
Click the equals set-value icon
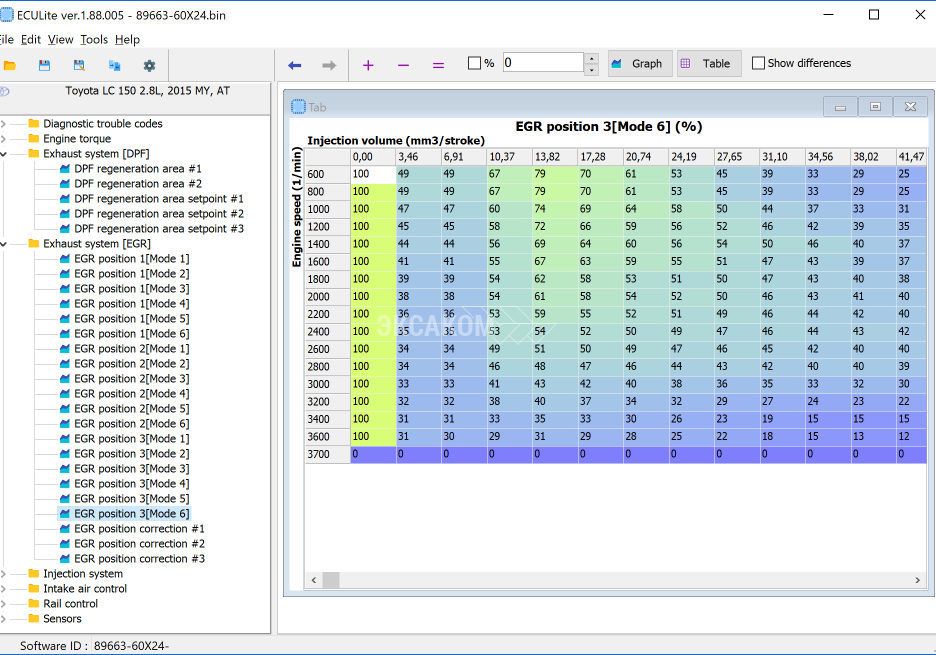coord(438,65)
